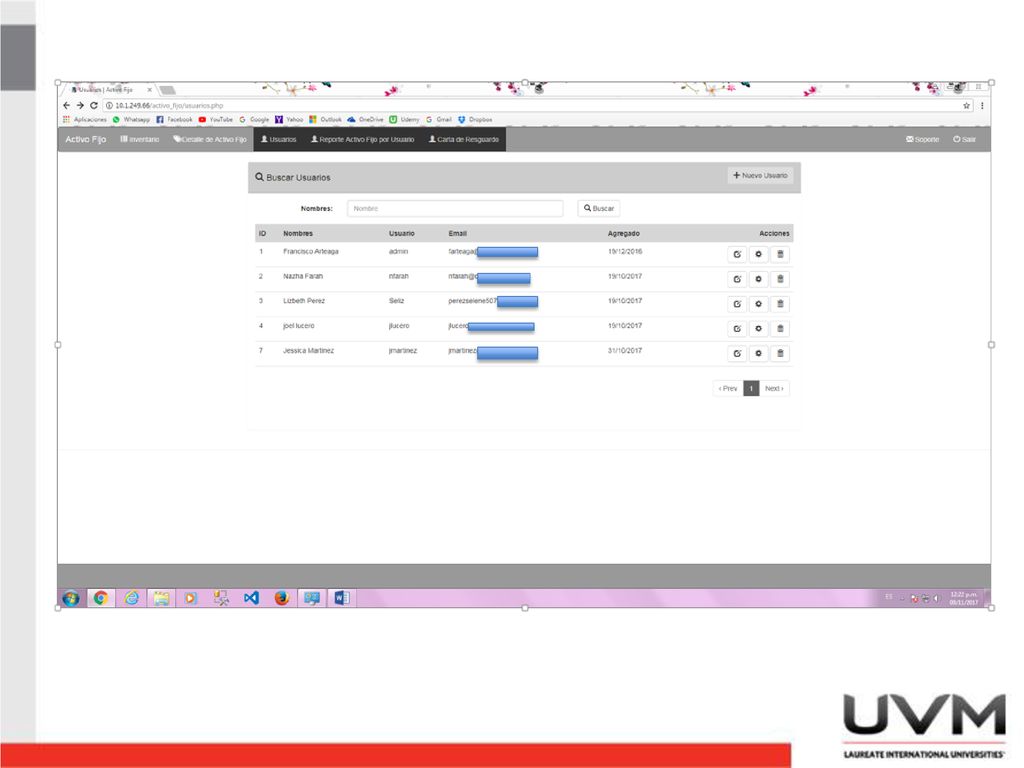Click the Activo Fijo brand link

(86, 139)
